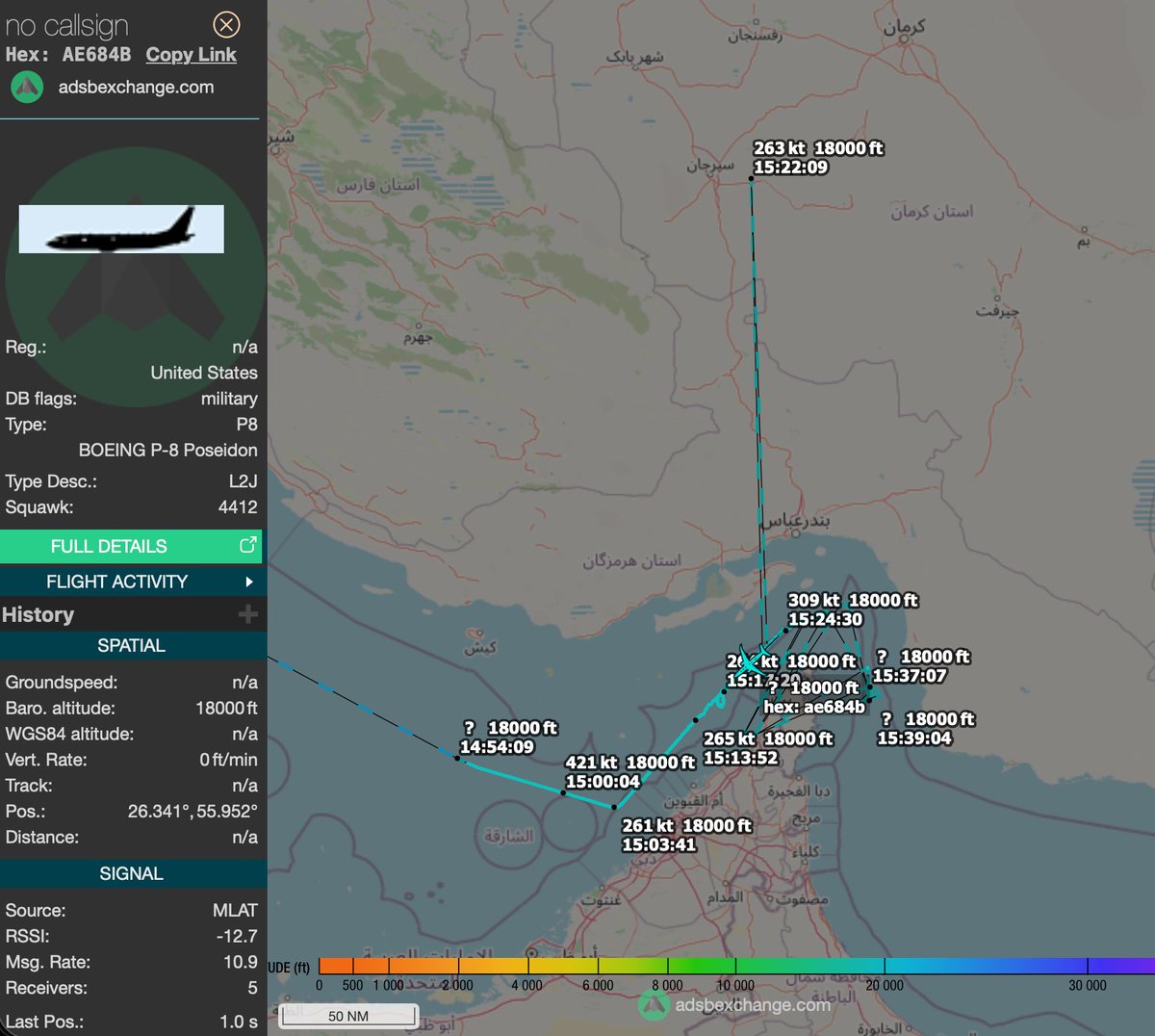This screenshot has height=1036, width=1155.
Task: Click the Copy Link text
Action: 190,55
